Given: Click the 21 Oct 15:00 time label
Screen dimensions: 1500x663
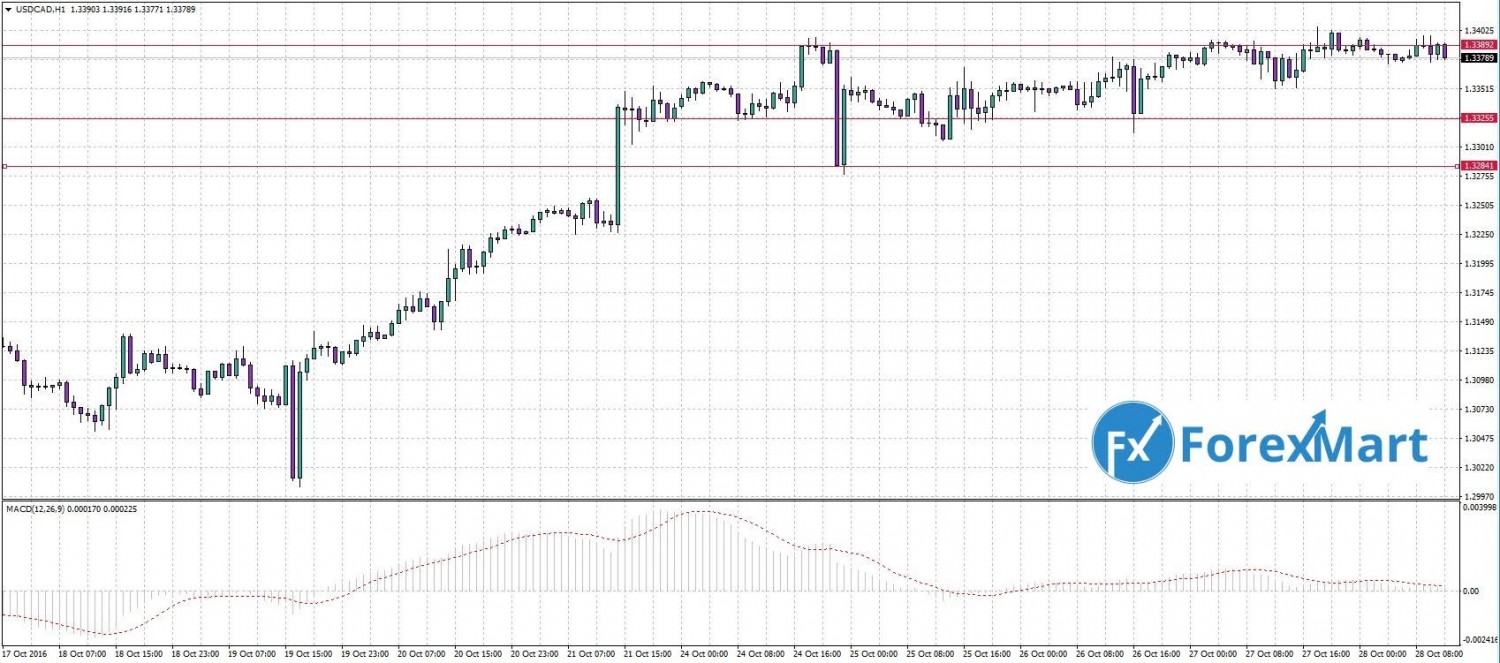Looking at the screenshot, I should (647, 655).
